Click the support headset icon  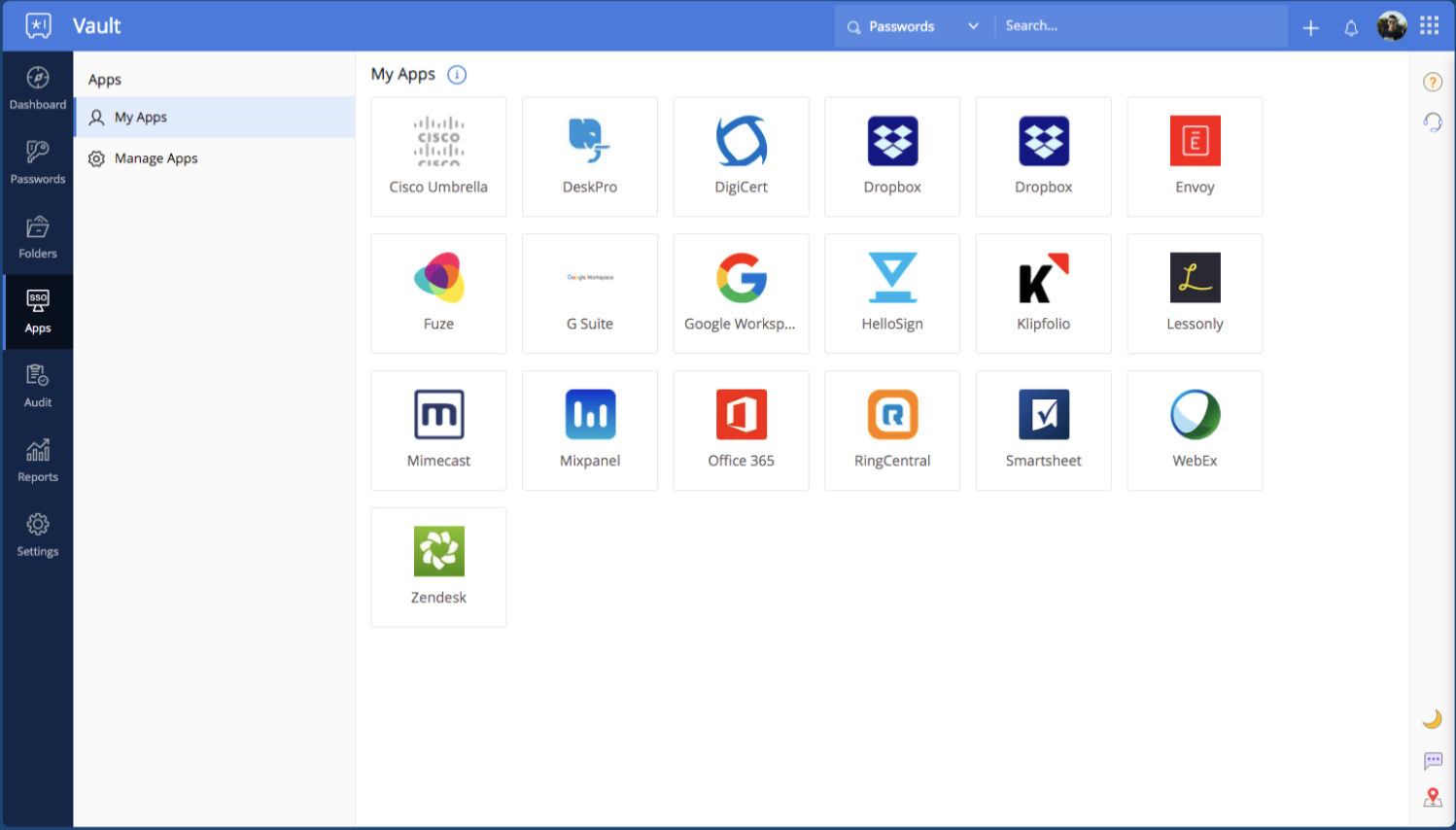click(1433, 122)
